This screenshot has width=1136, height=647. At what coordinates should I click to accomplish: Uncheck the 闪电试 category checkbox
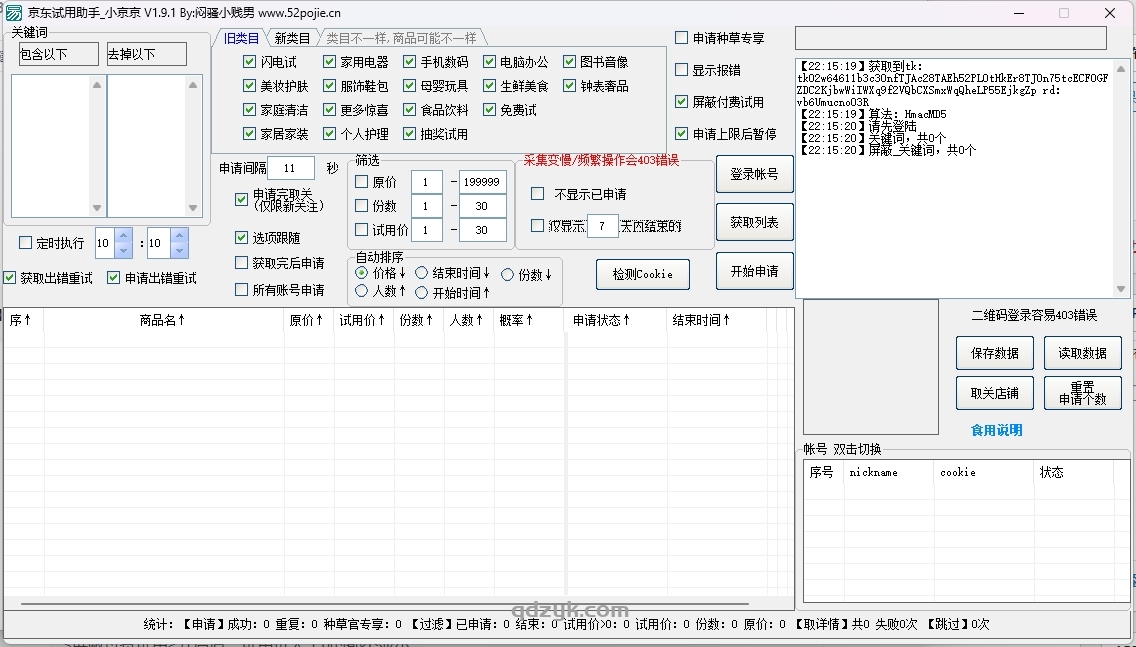pyautogui.click(x=247, y=61)
